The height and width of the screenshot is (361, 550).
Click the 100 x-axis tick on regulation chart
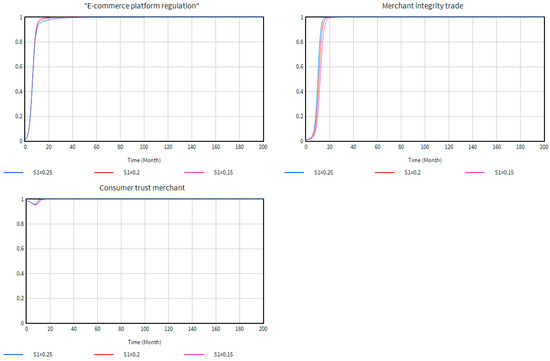(144, 147)
